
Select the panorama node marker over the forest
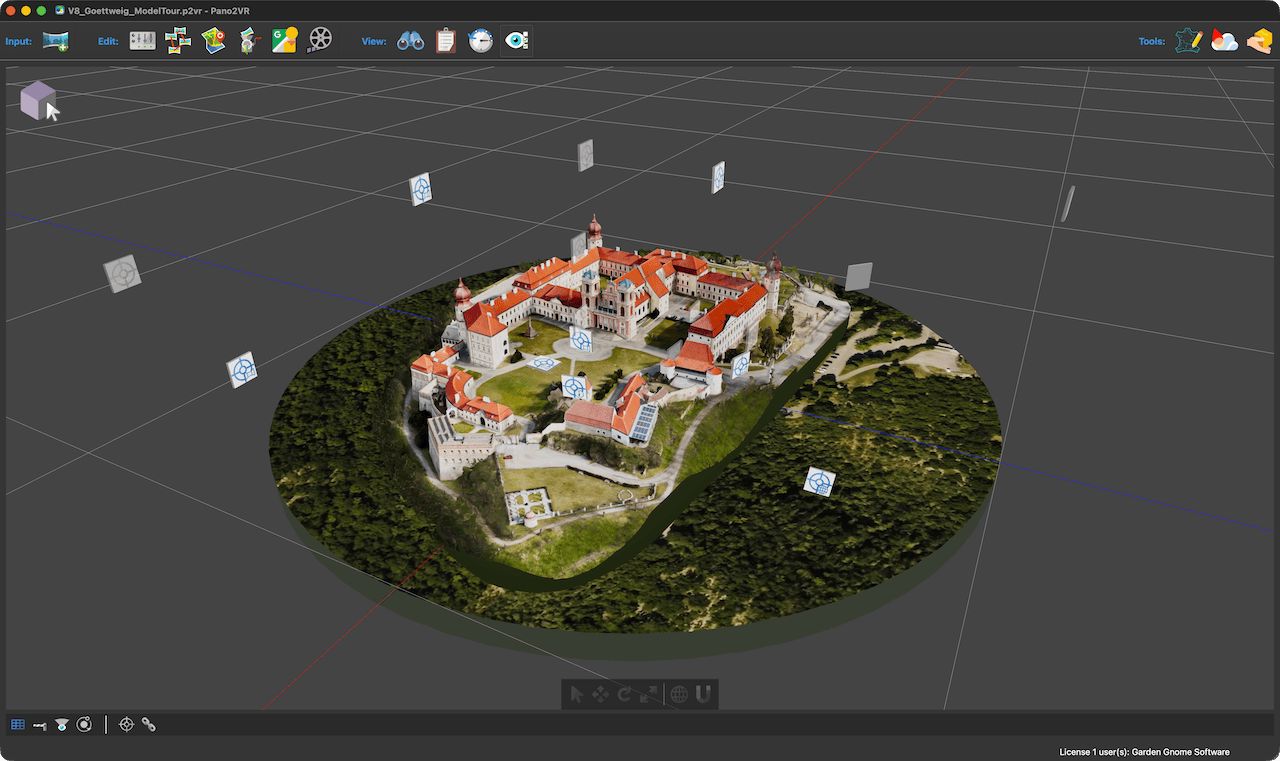coord(819,482)
